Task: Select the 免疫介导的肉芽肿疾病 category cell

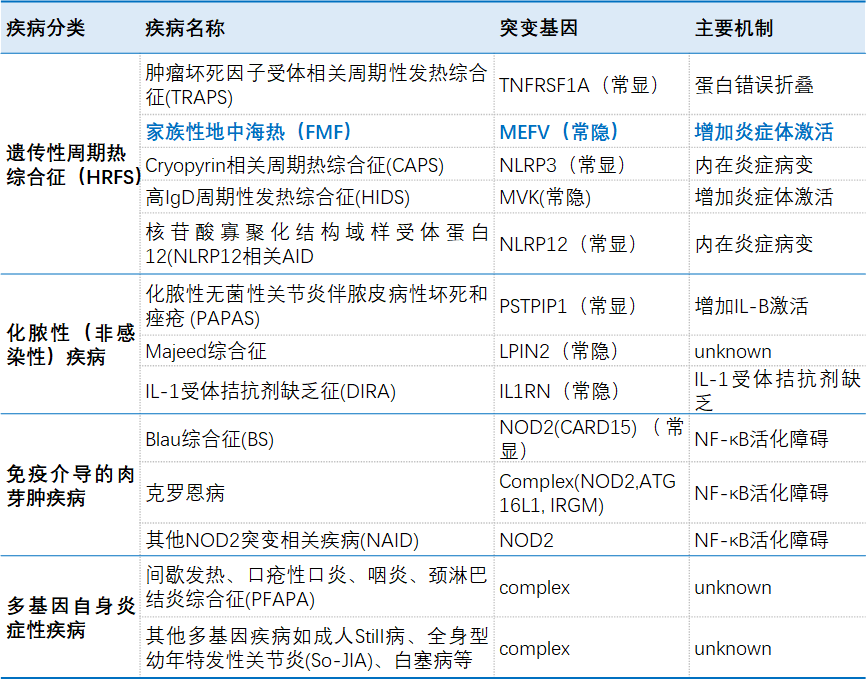Action: (x=71, y=486)
